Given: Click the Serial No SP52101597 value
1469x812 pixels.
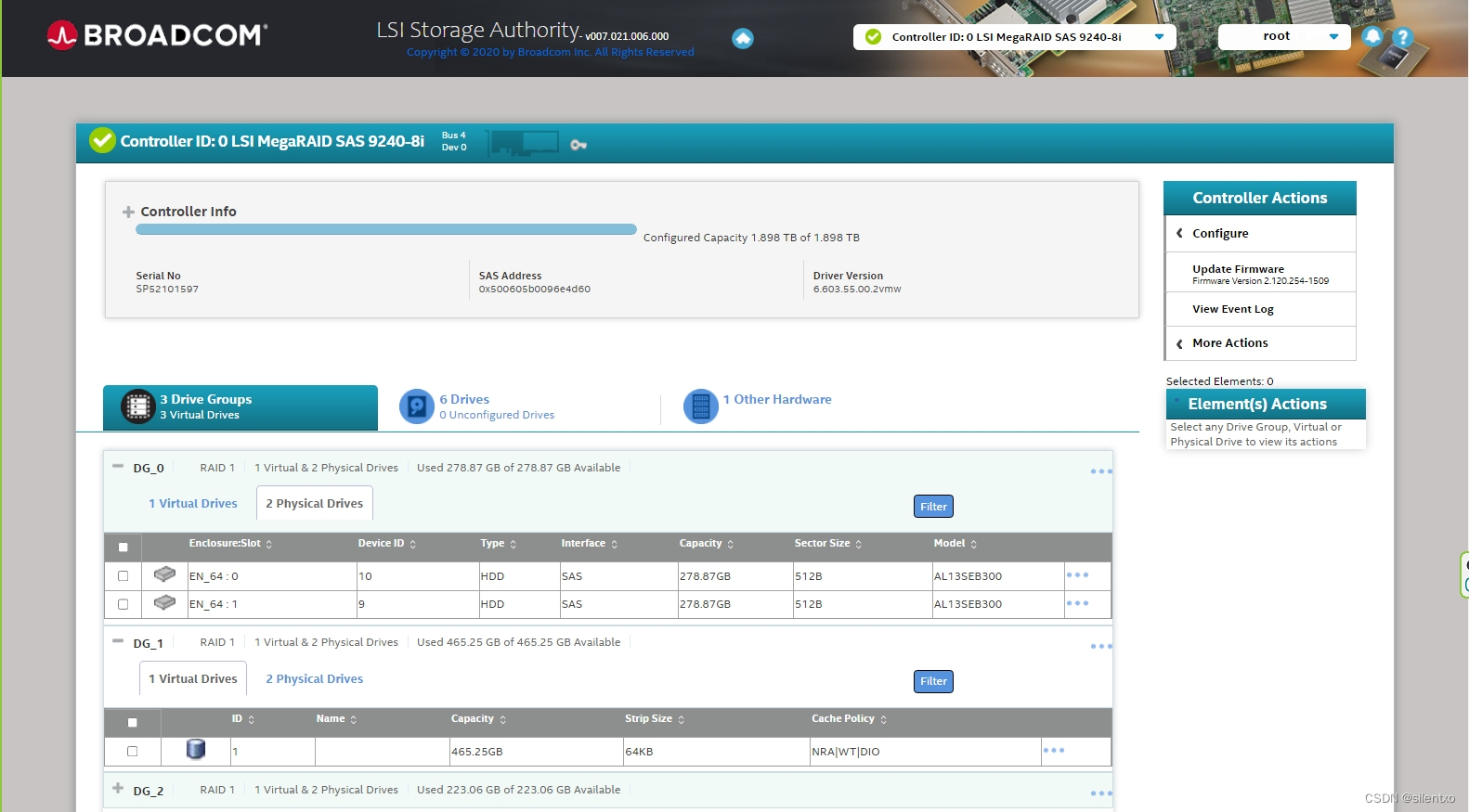Looking at the screenshot, I should pos(167,290).
